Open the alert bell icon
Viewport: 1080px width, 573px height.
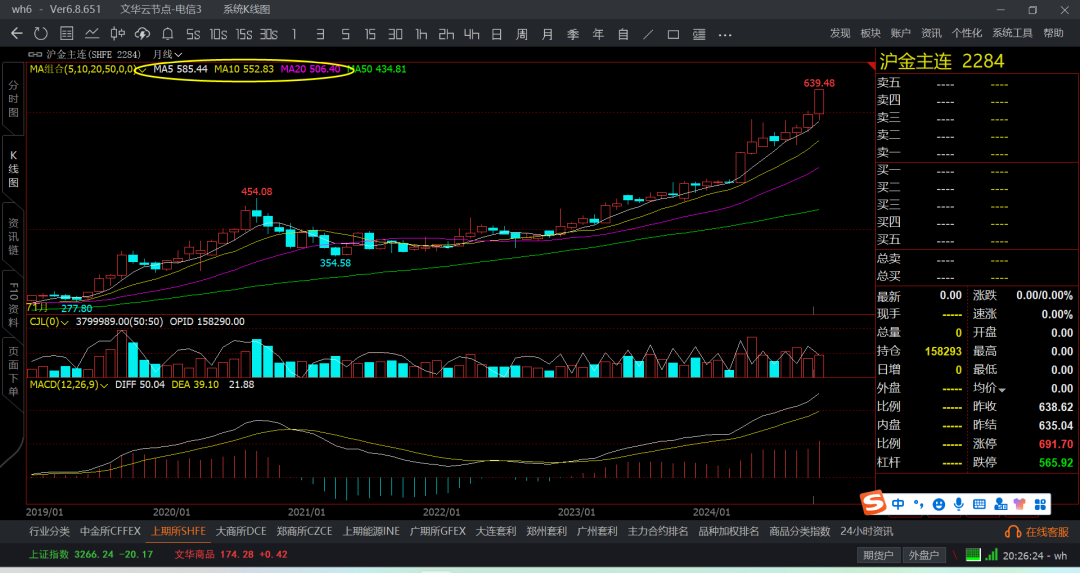coord(167,33)
